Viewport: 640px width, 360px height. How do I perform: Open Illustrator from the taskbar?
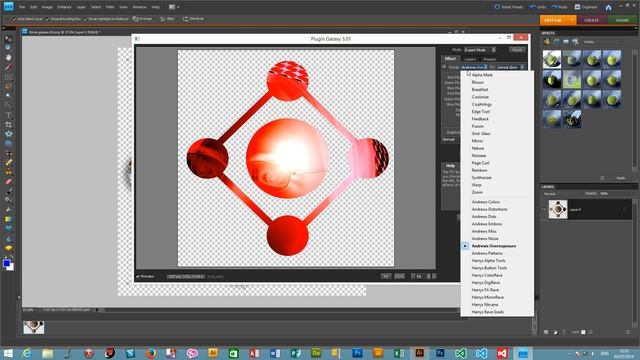(419, 353)
